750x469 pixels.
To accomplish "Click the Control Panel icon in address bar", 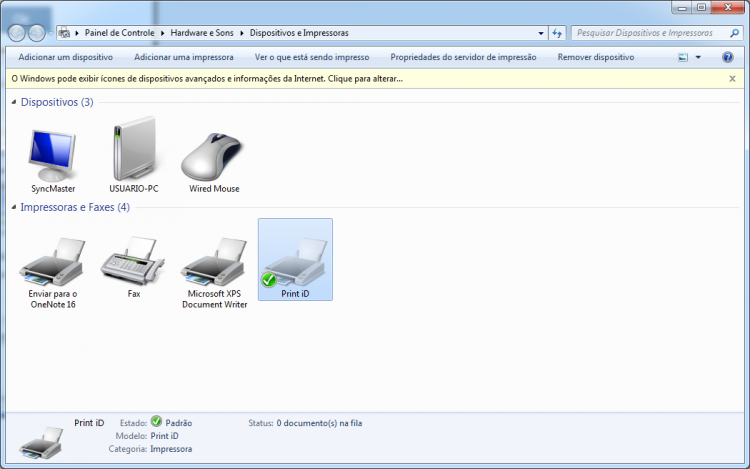I will [64, 33].
